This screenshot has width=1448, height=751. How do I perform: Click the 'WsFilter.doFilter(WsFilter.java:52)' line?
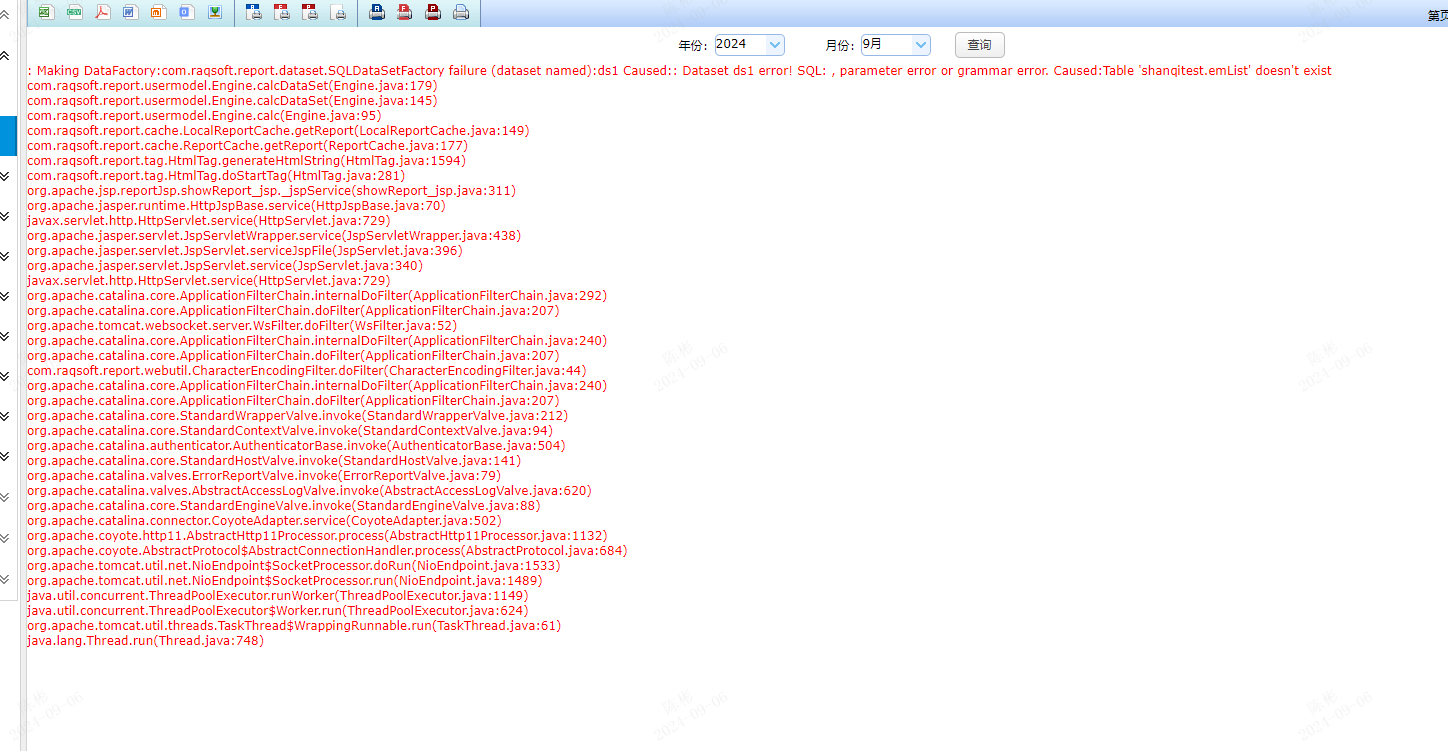(242, 326)
